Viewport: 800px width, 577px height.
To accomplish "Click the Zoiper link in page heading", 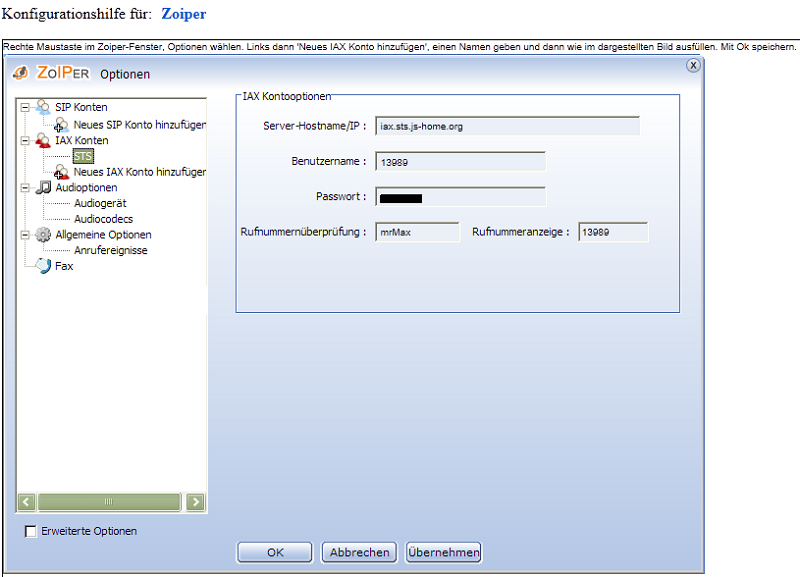I will [x=183, y=15].
